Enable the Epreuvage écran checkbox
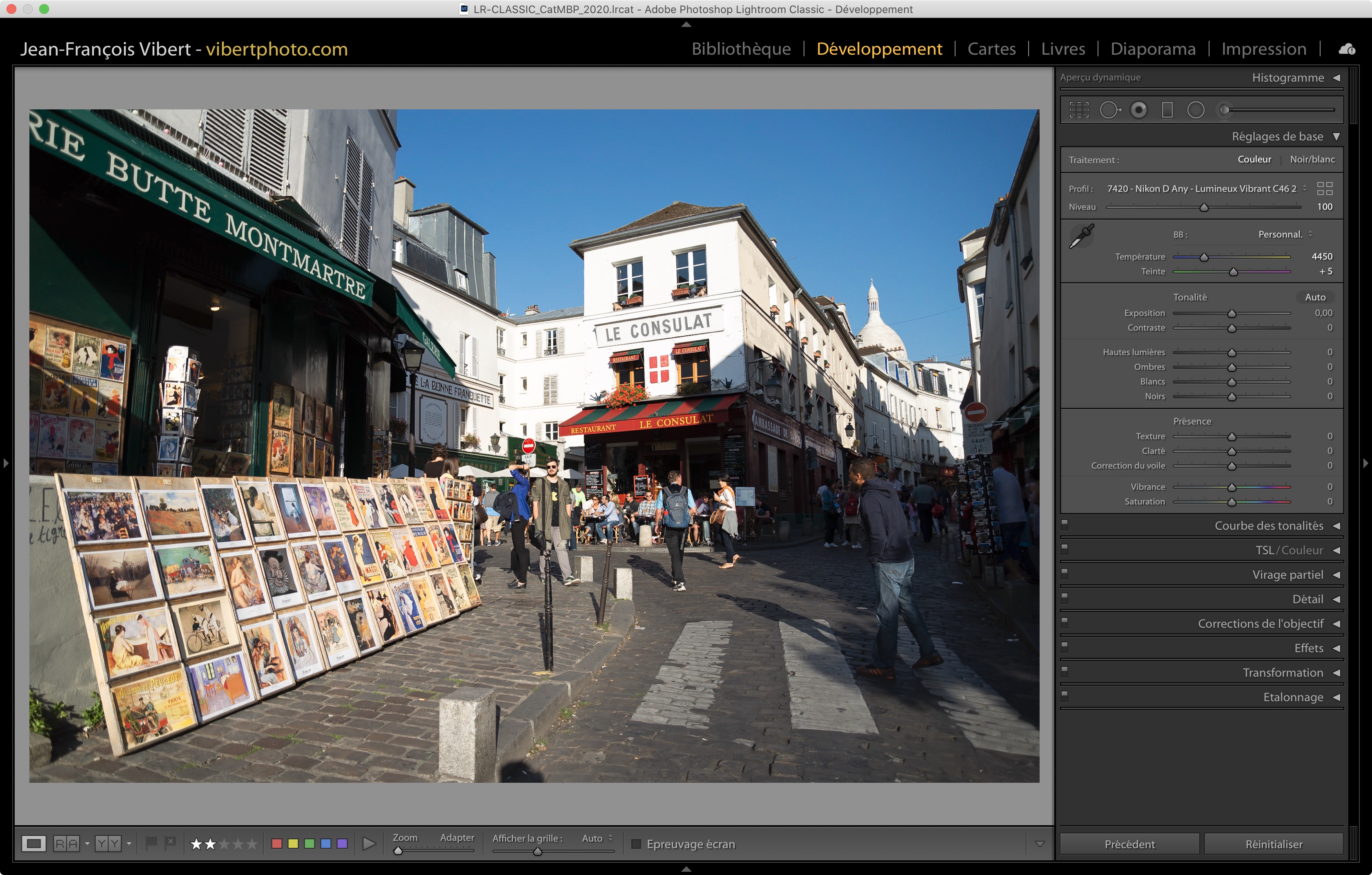The width and height of the screenshot is (1372, 875). [637, 844]
